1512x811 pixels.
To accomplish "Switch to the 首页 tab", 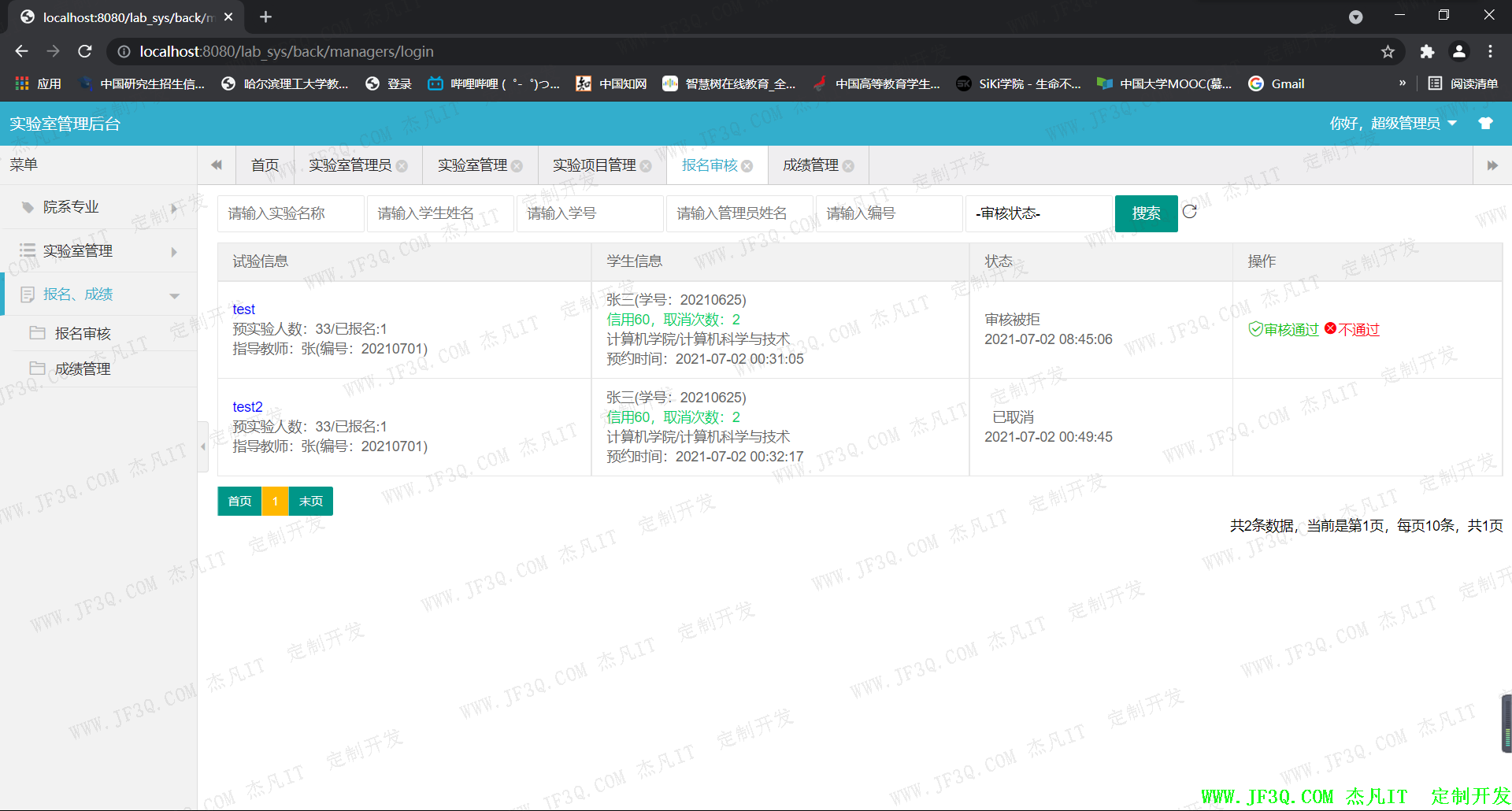I will coord(265,165).
